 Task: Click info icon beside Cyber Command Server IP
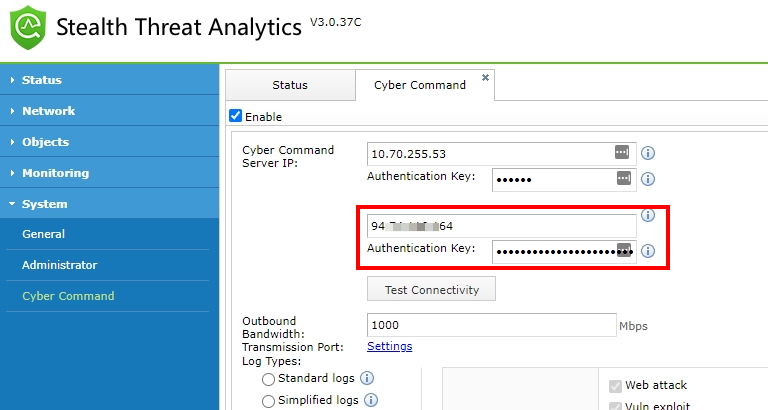coord(648,153)
